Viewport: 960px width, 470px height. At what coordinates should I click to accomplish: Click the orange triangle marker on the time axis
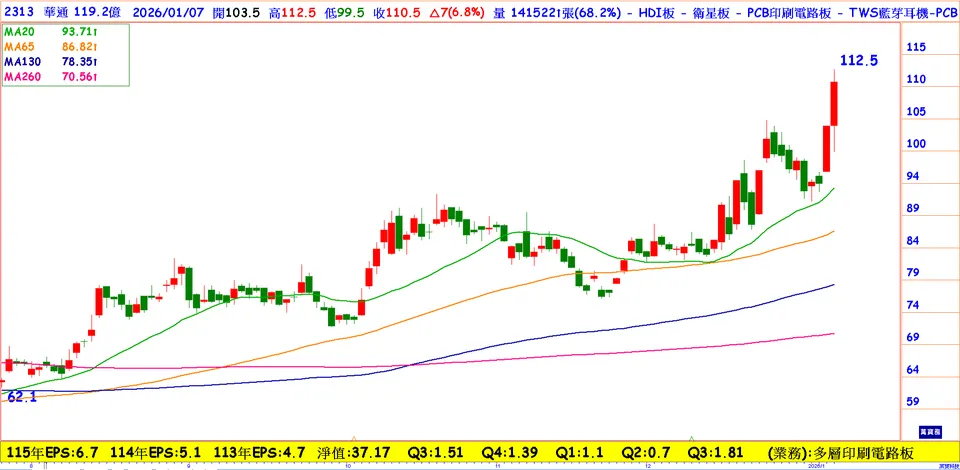tap(353, 438)
